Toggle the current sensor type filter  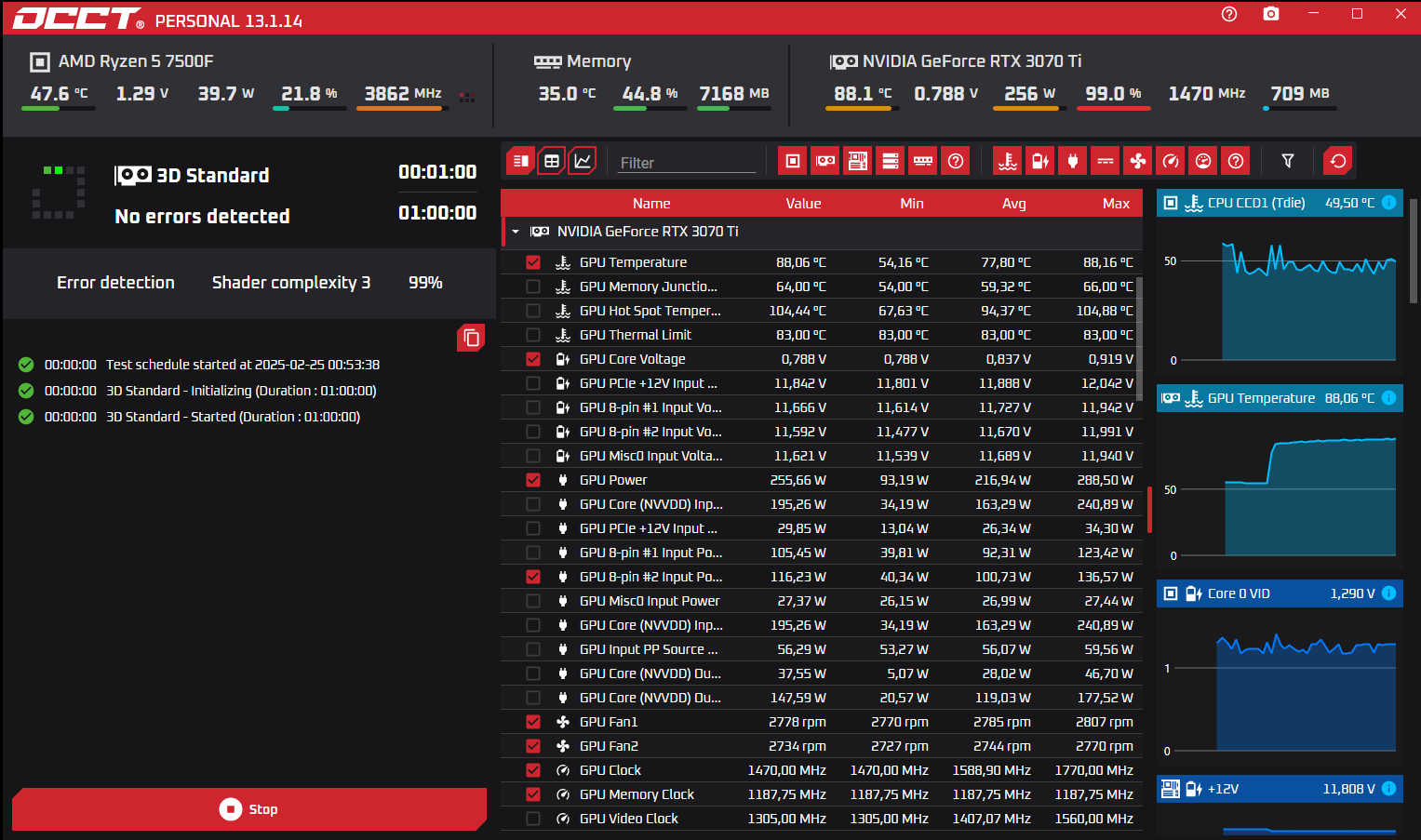1106,161
